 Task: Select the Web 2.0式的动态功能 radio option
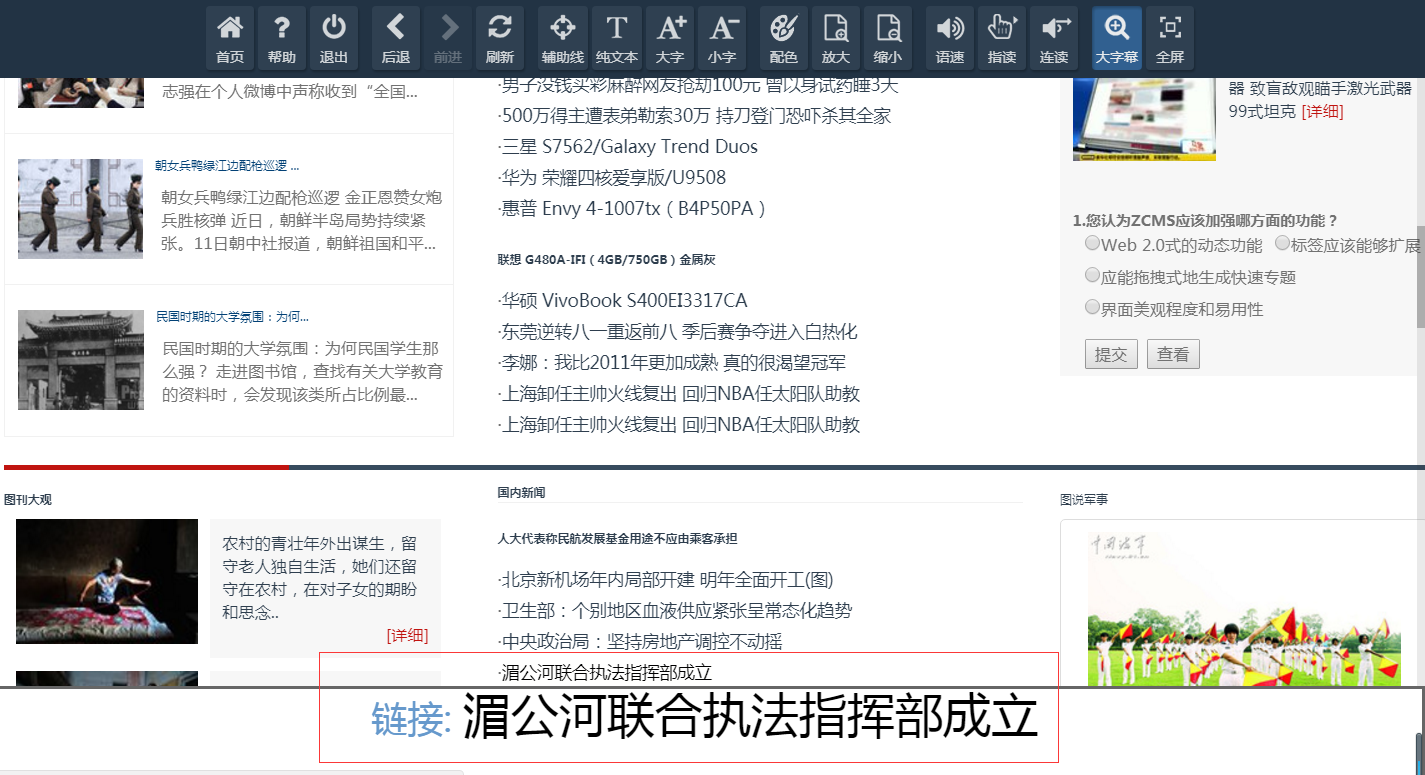coord(1093,244)
